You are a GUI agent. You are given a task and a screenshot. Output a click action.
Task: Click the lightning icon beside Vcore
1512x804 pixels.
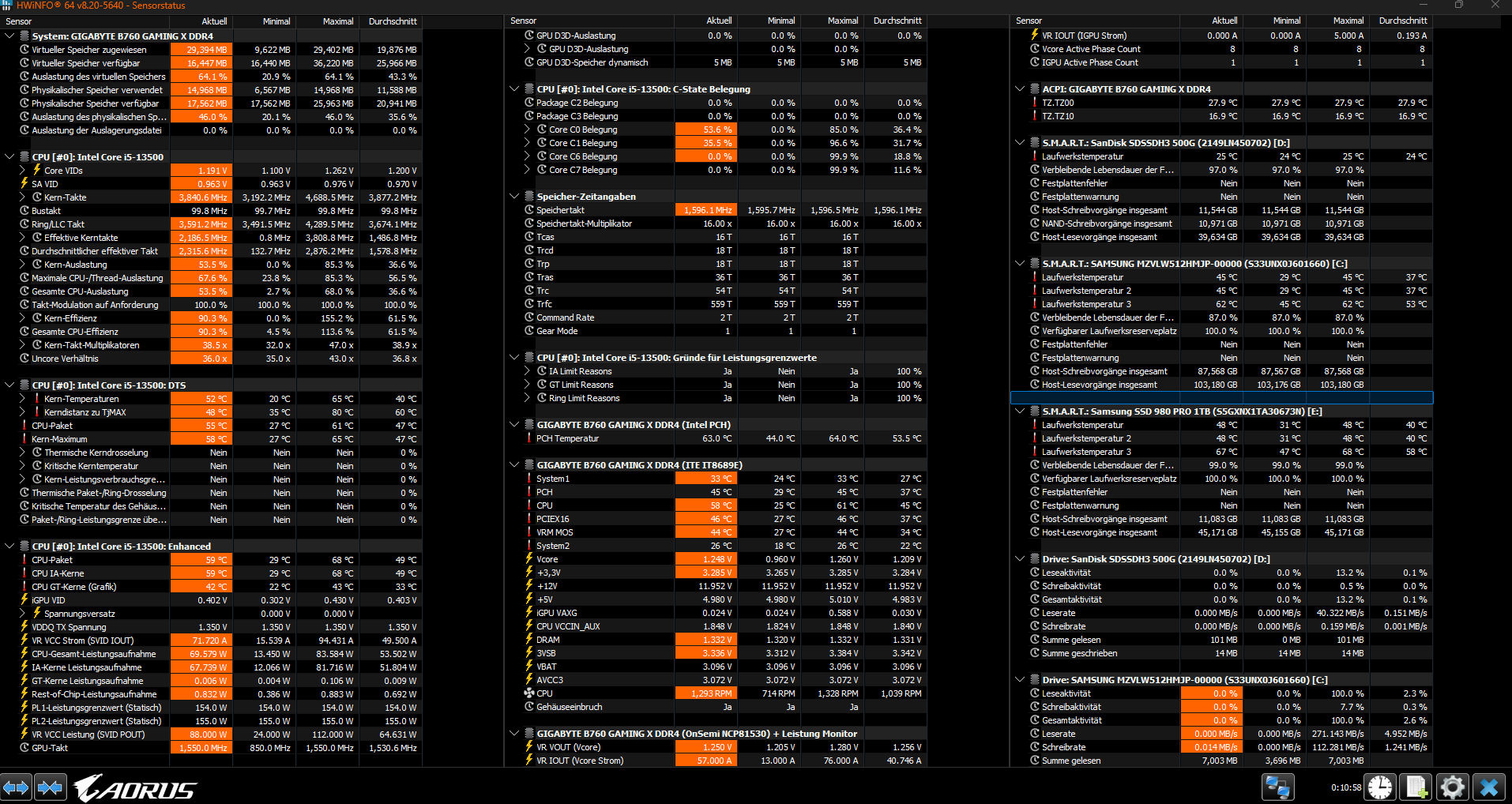(x=529, y=559)
